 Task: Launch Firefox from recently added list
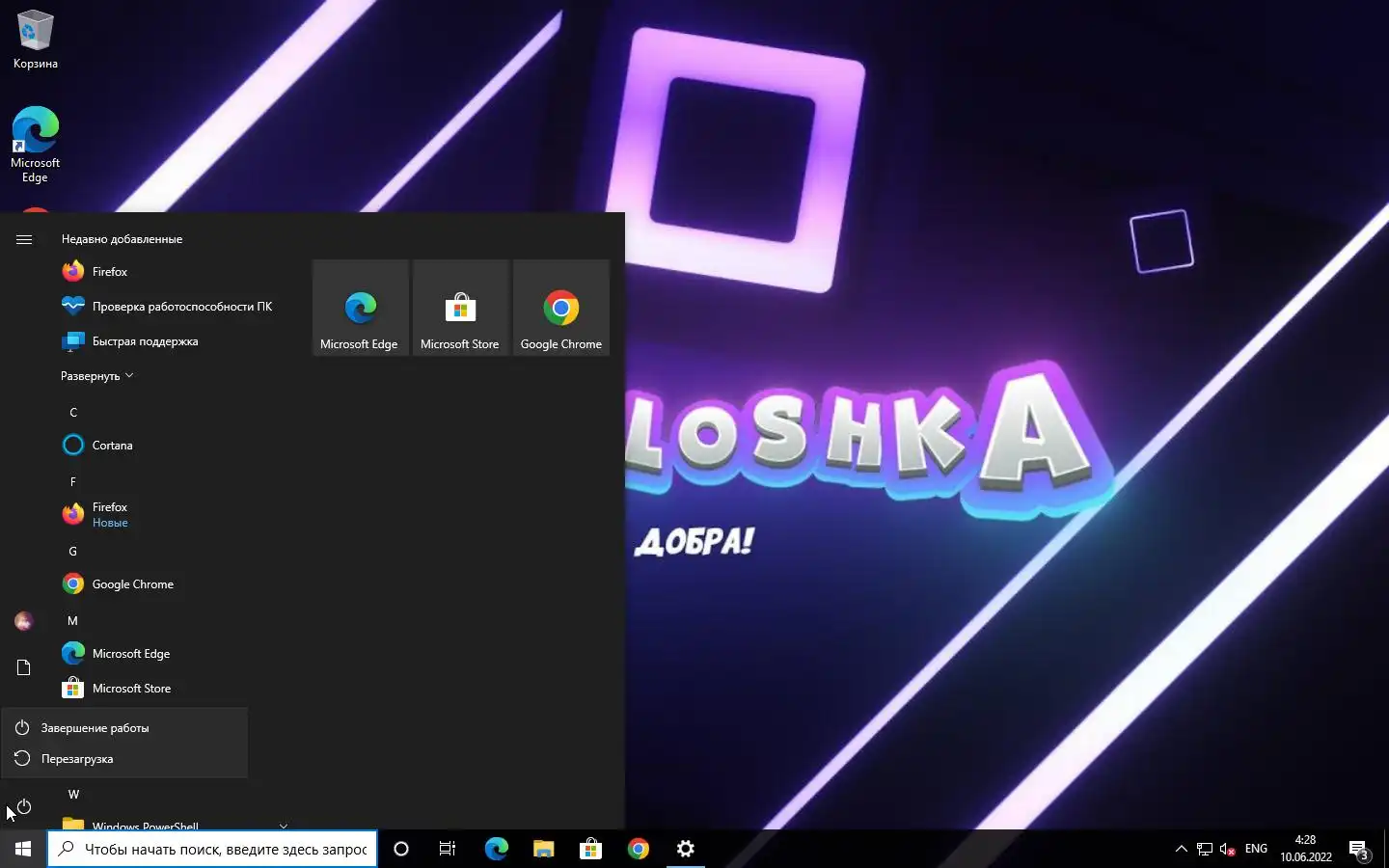click(174, 272)
